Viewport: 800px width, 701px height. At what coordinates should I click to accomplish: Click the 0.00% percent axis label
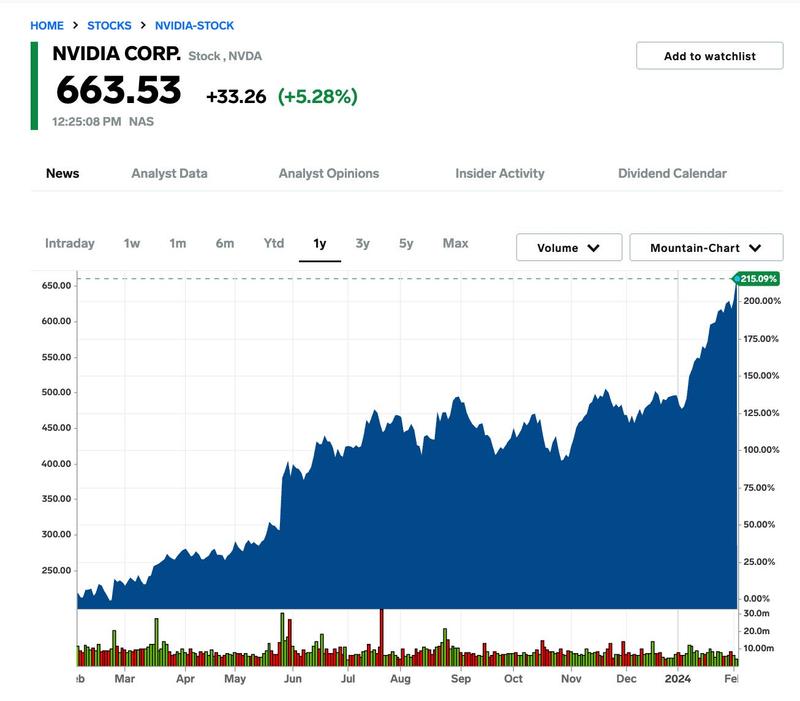756,598
